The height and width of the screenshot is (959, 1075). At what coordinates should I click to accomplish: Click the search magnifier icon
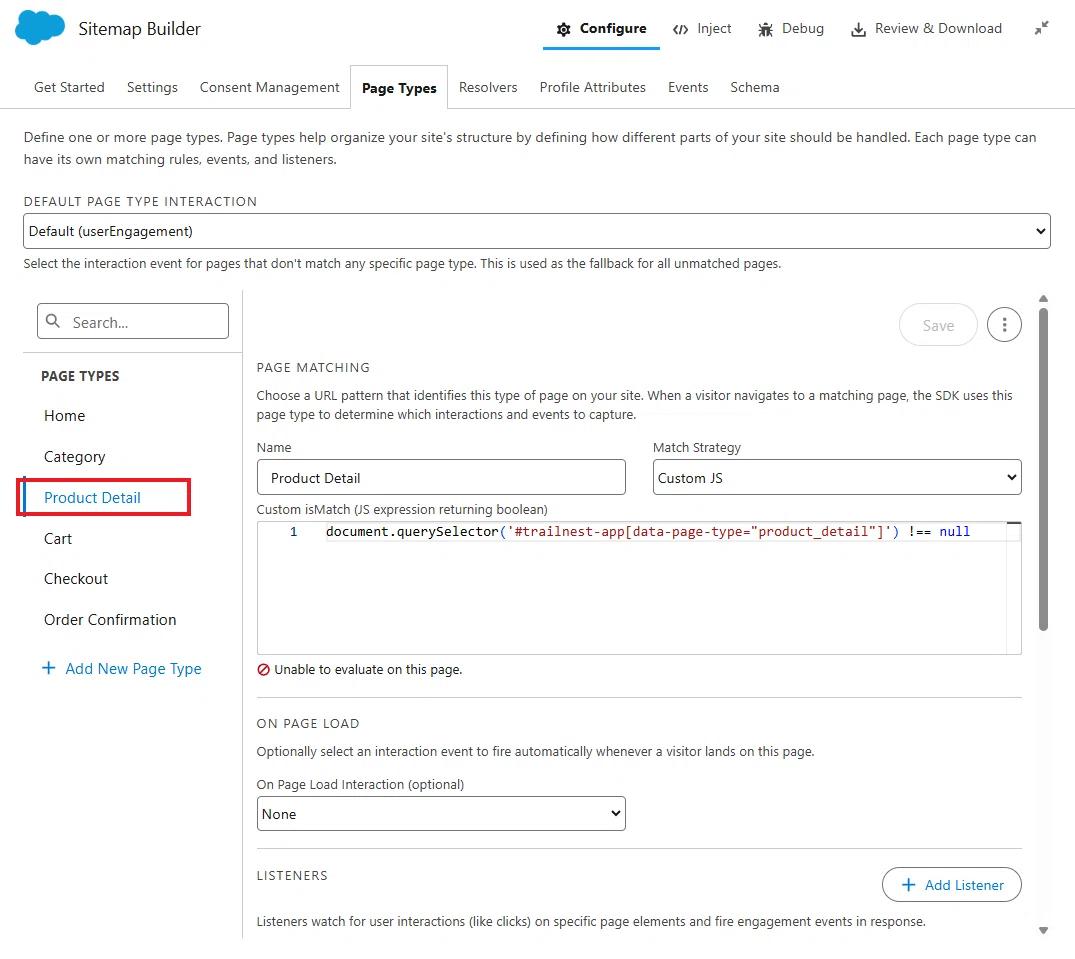pos(53,321)
